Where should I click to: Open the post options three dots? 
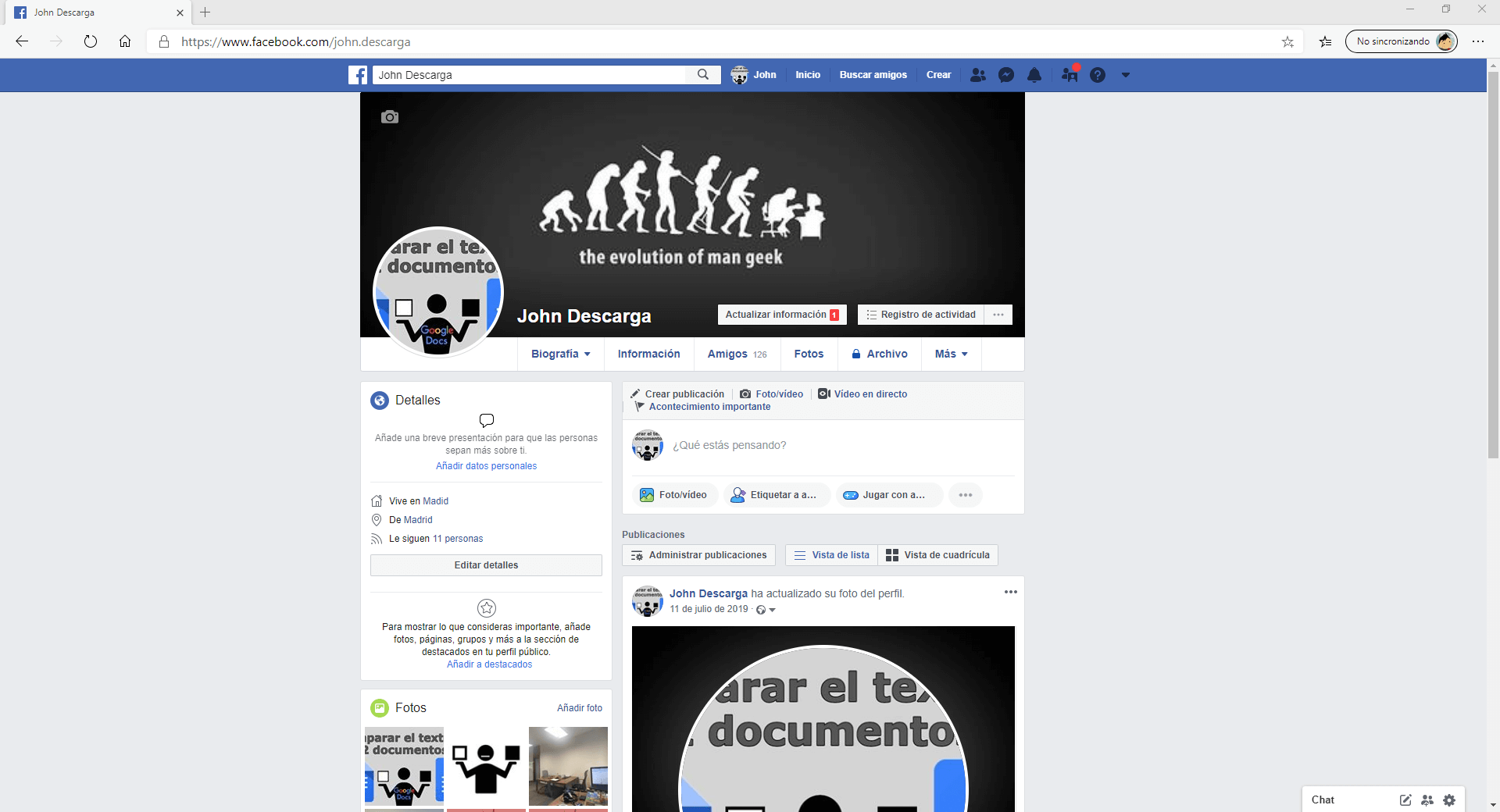(x=1011, y=592)
